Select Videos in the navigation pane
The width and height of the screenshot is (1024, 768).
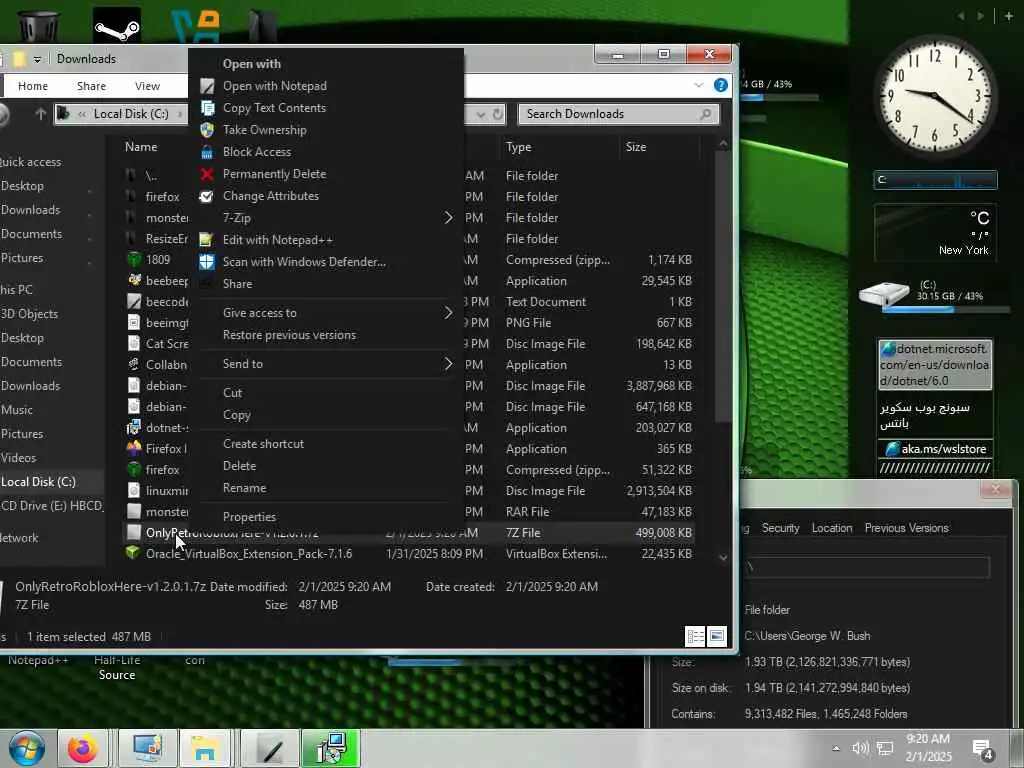click(18, 458)
